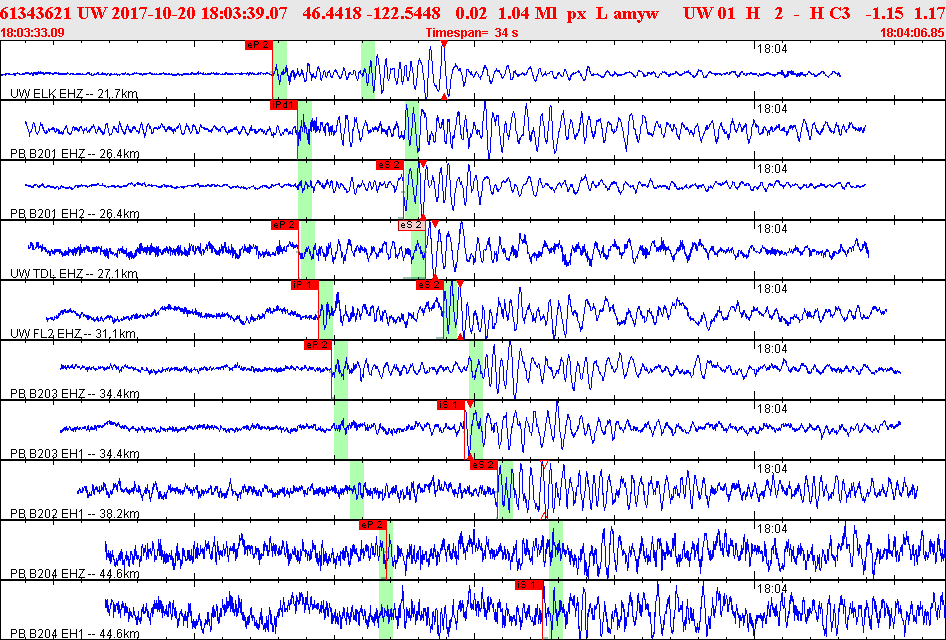Select the eS 2 pick flag on PB B202 EH1
This screenshot has height=640, width=946.
coord(484,465)
